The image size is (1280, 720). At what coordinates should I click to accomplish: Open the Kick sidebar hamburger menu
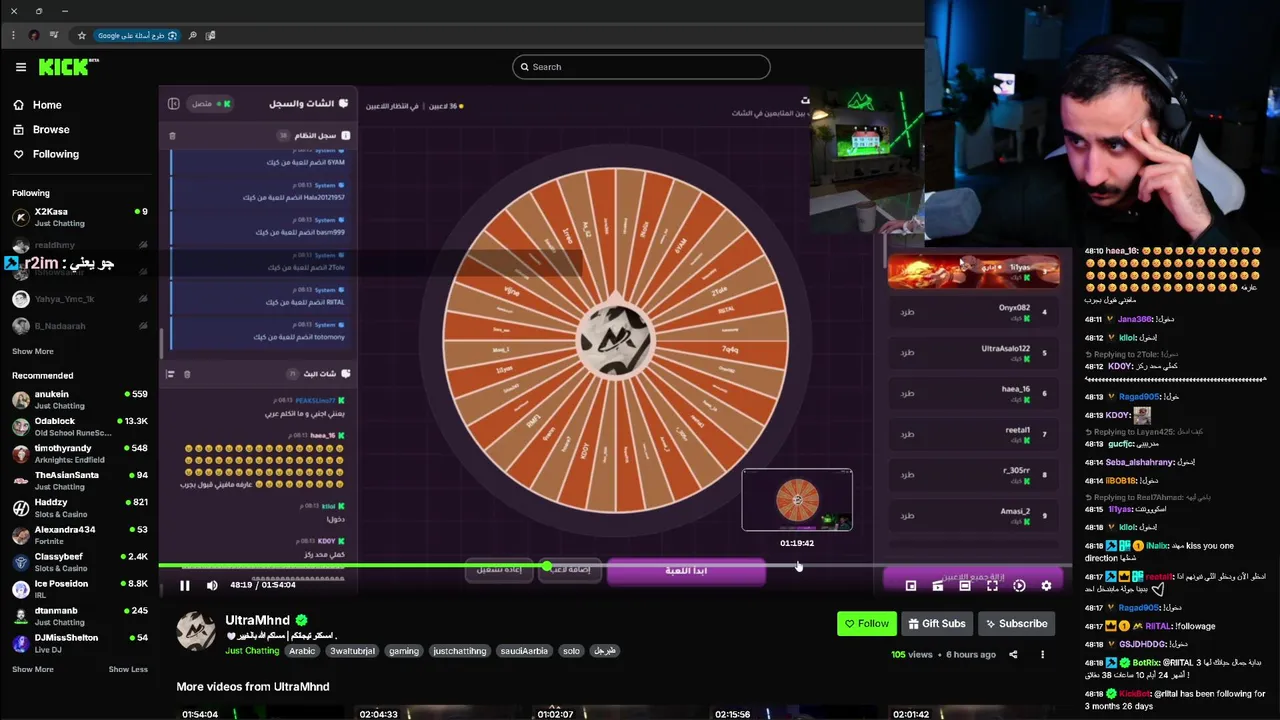pos(21,67)
